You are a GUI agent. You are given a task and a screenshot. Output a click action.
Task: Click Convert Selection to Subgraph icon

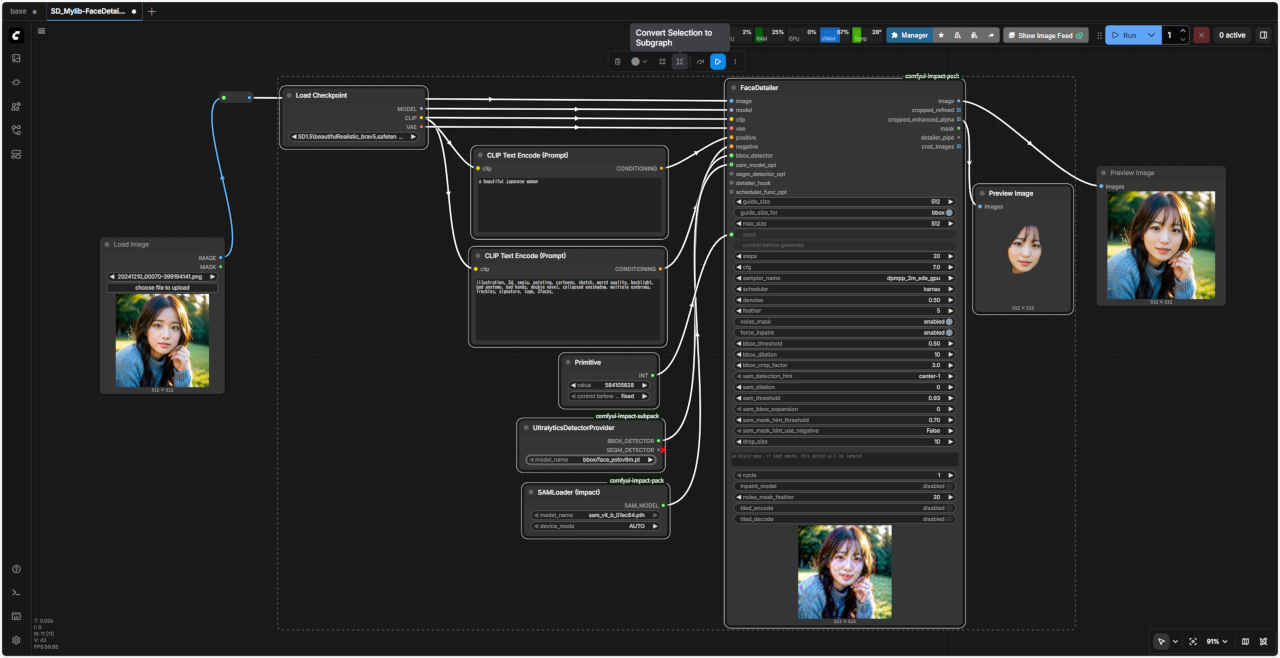pos(680,61)
